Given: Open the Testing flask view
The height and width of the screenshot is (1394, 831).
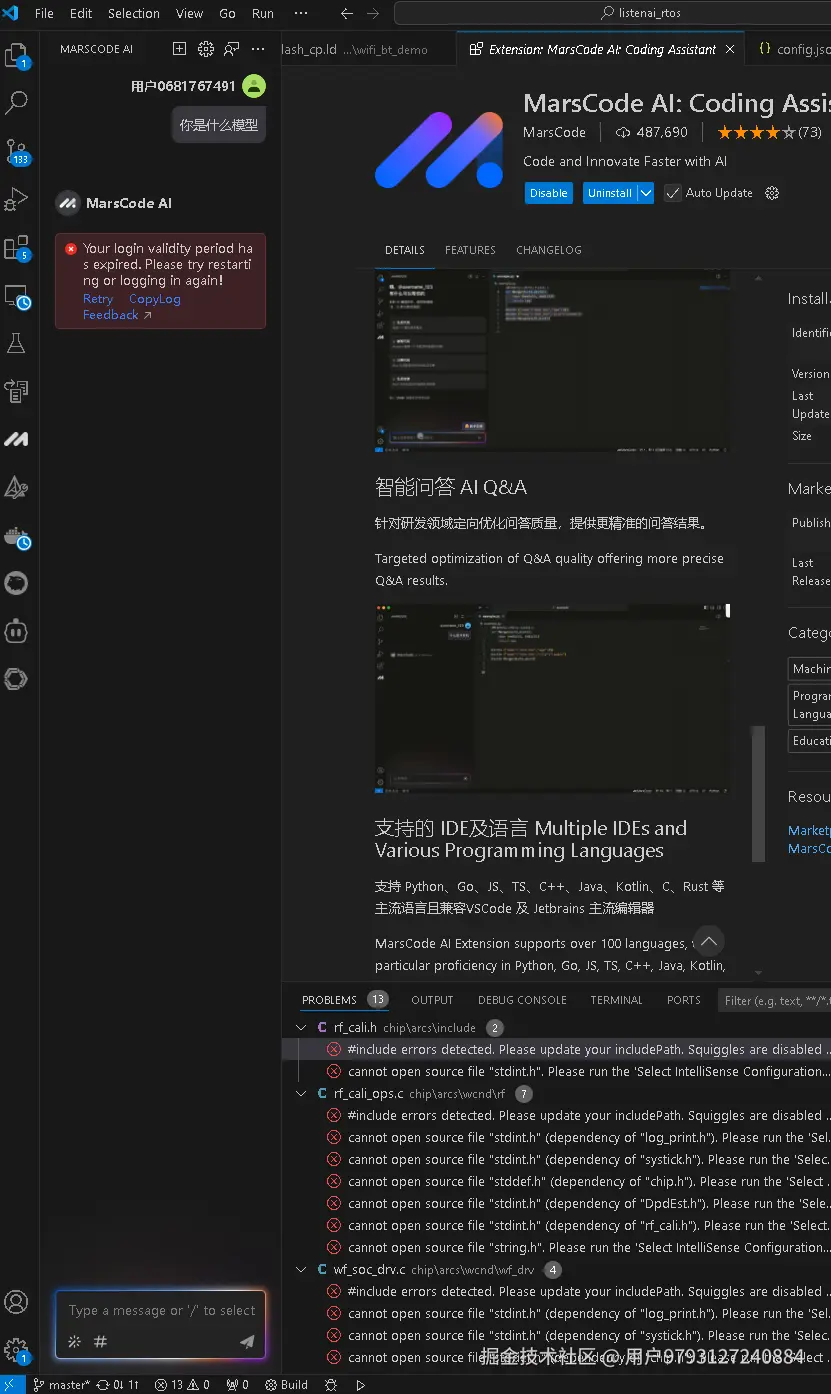Looking at the screenshot, I should coord(16,343).
